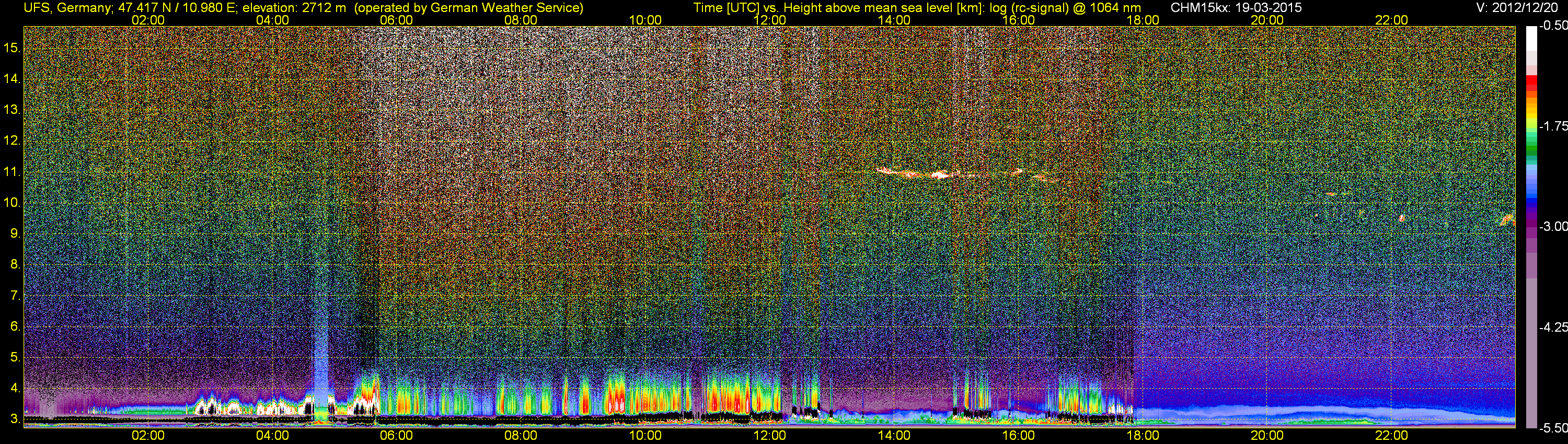Image resolution: width=1568 pixels, height=444 pixels.
Task: Click the small cloud patch at the 23:50 plot edge
Action: click(1508, 219)
